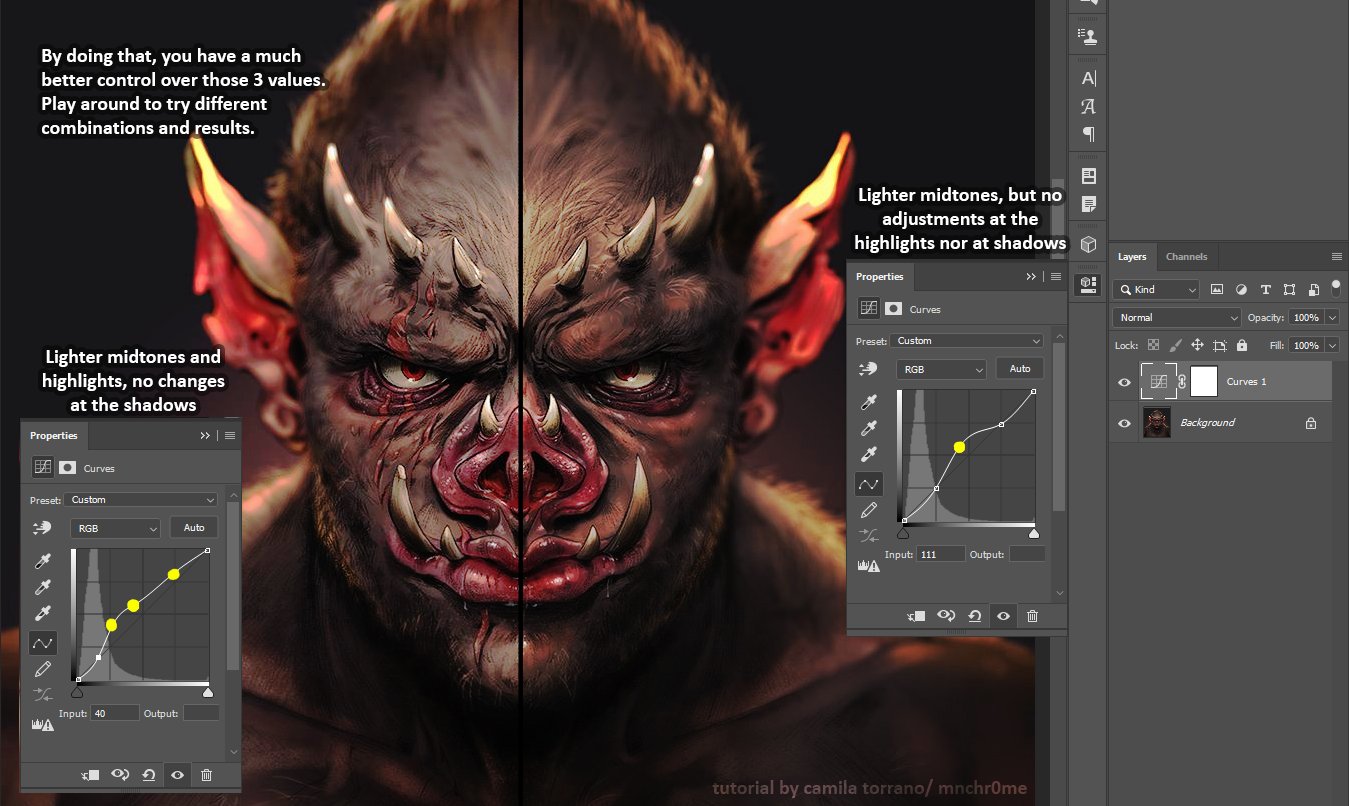Open the Paragraph panel icon
The width and height of the screenshot is (1349, 806).
pyautogui.click(x=1088, y=134)
